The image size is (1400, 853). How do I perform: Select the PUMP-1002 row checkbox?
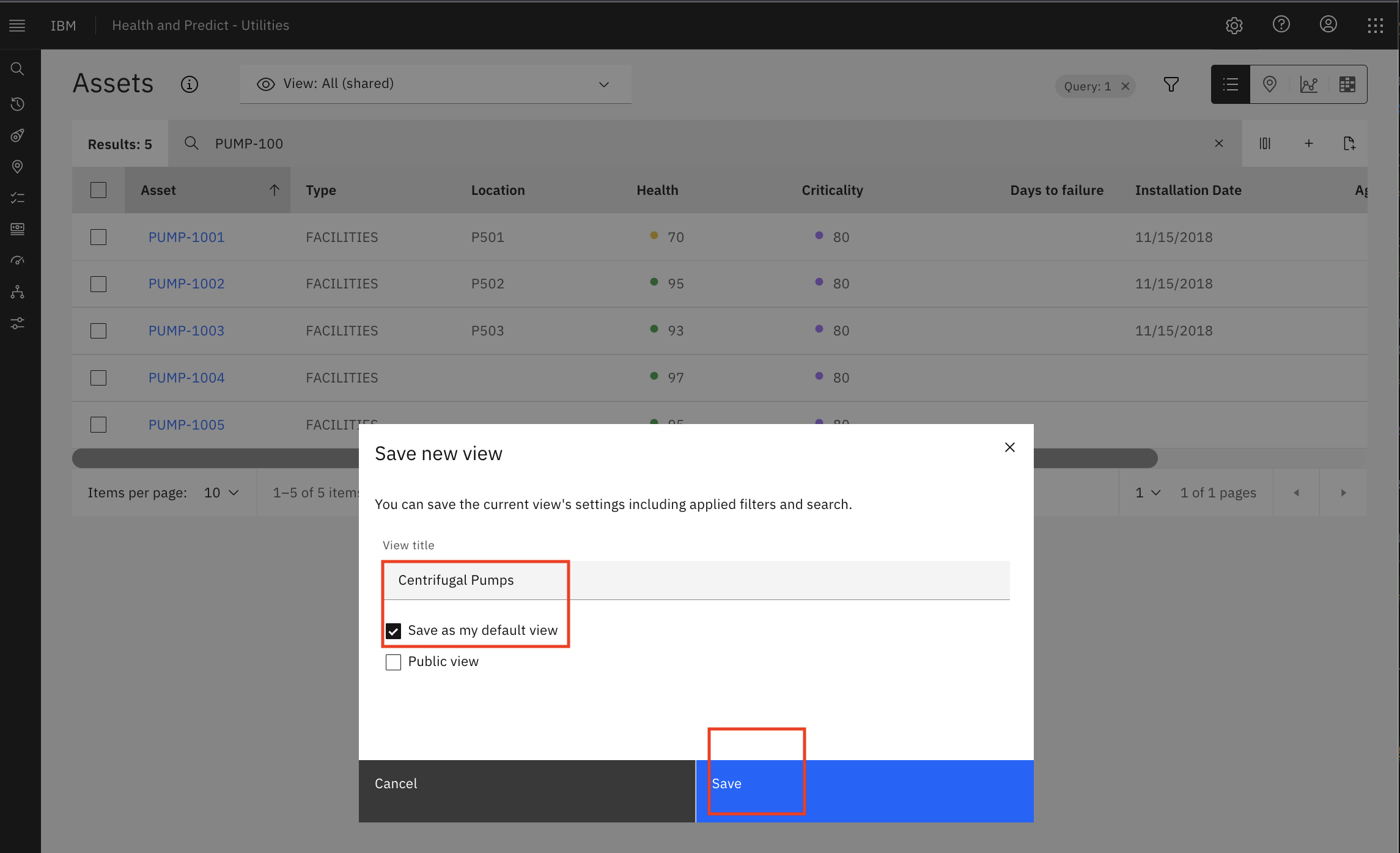pyautogui.click(x=98, y=284)
